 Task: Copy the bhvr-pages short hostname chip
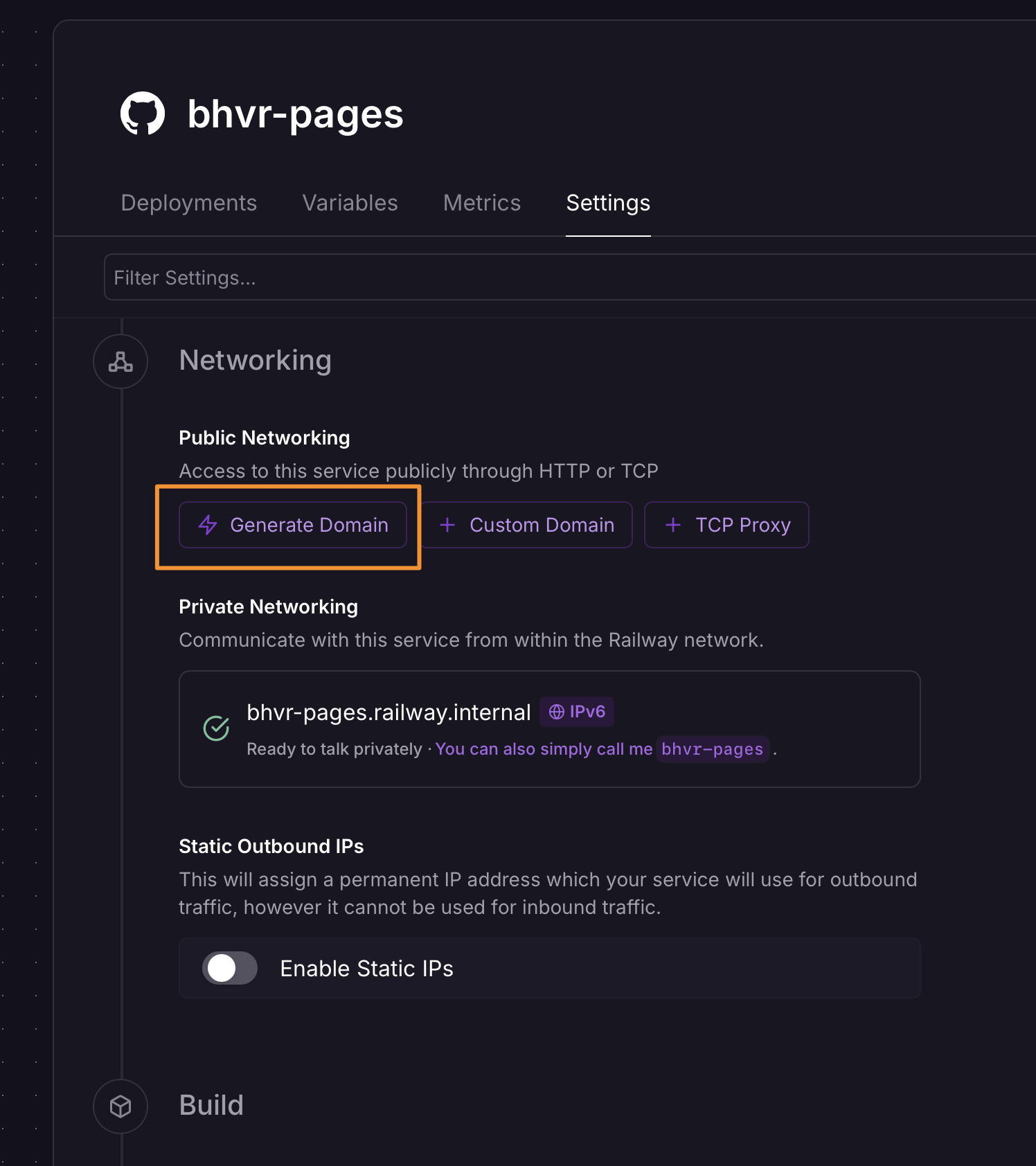pyautogui.click(x=713, y=749)
